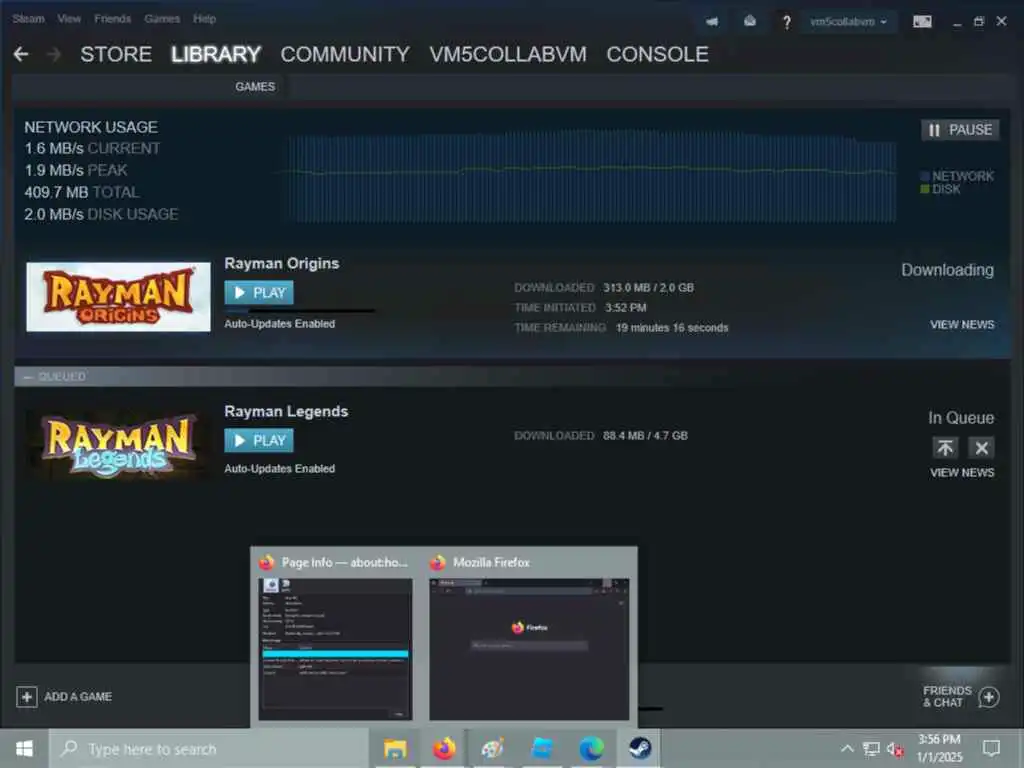Show hidden system tray icons
The image size is (1024, 768).
click(x=847, y=749)
